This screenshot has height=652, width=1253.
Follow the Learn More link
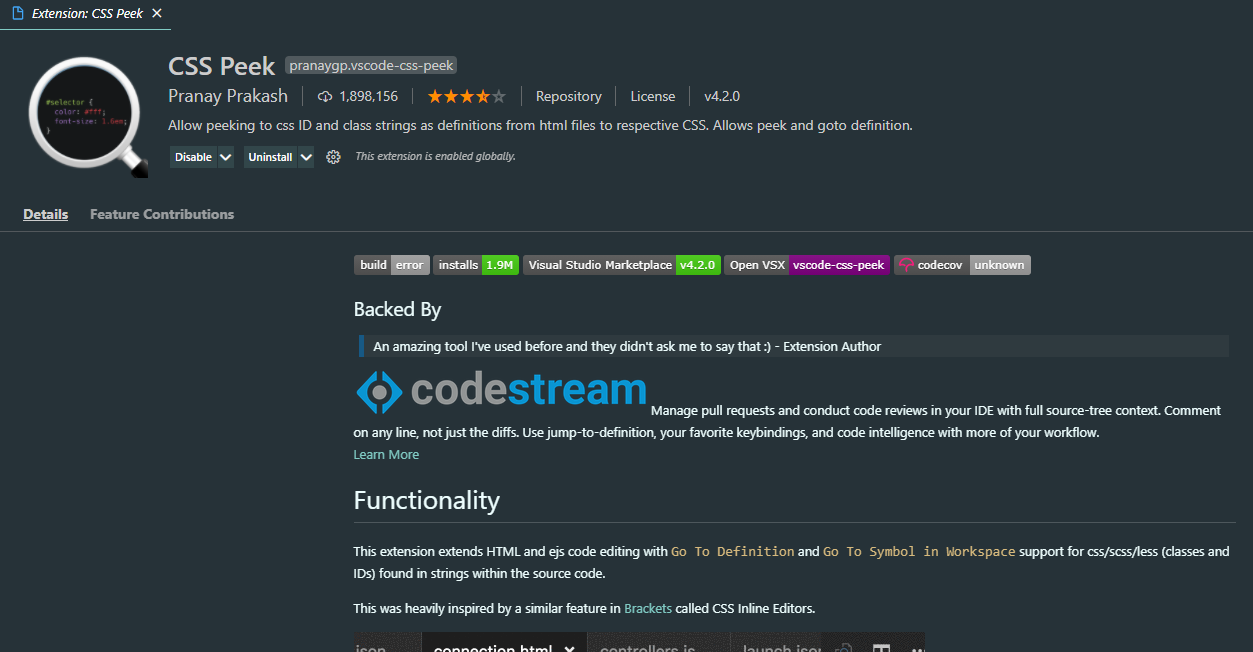386,454
